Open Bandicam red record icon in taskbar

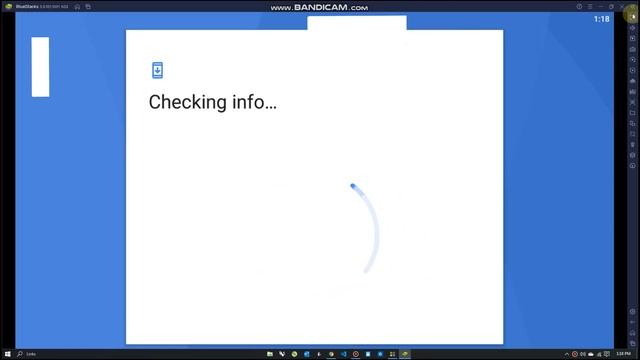coord(356,354)
